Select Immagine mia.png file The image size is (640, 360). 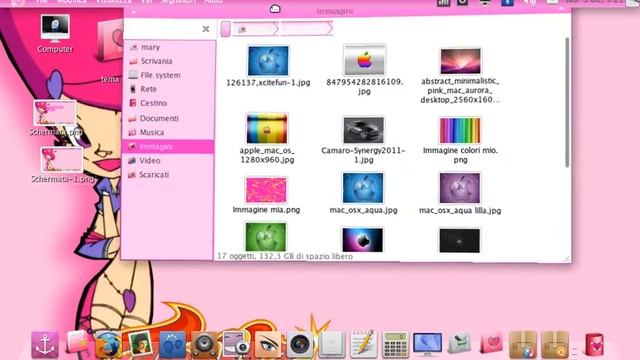click(x=266, y=195)
